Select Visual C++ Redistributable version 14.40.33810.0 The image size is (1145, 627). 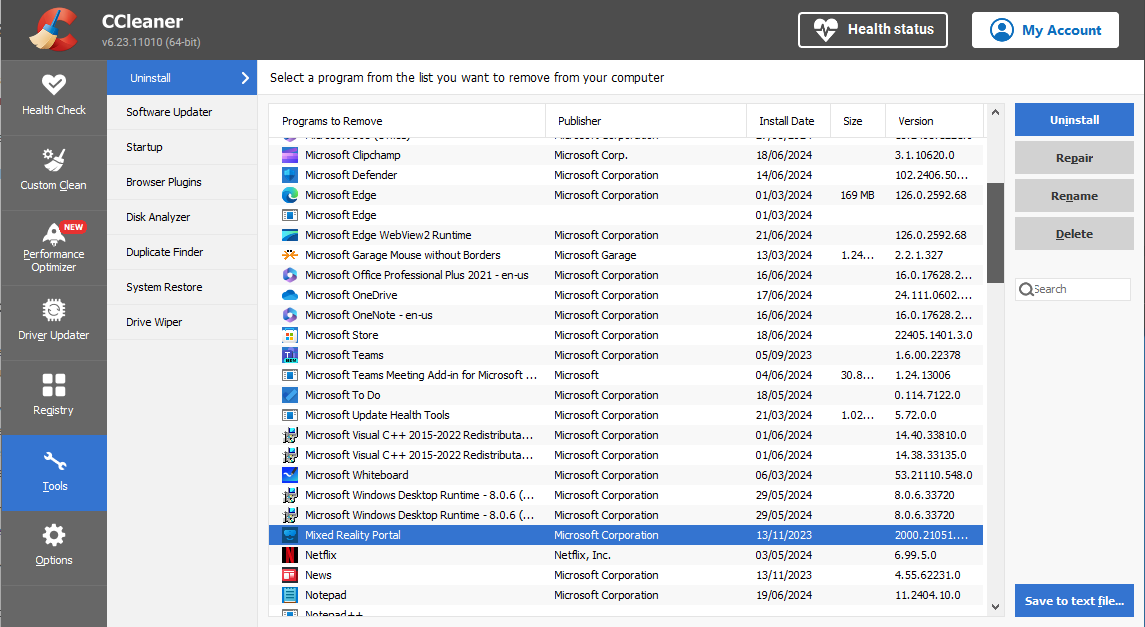click(626, 435)
